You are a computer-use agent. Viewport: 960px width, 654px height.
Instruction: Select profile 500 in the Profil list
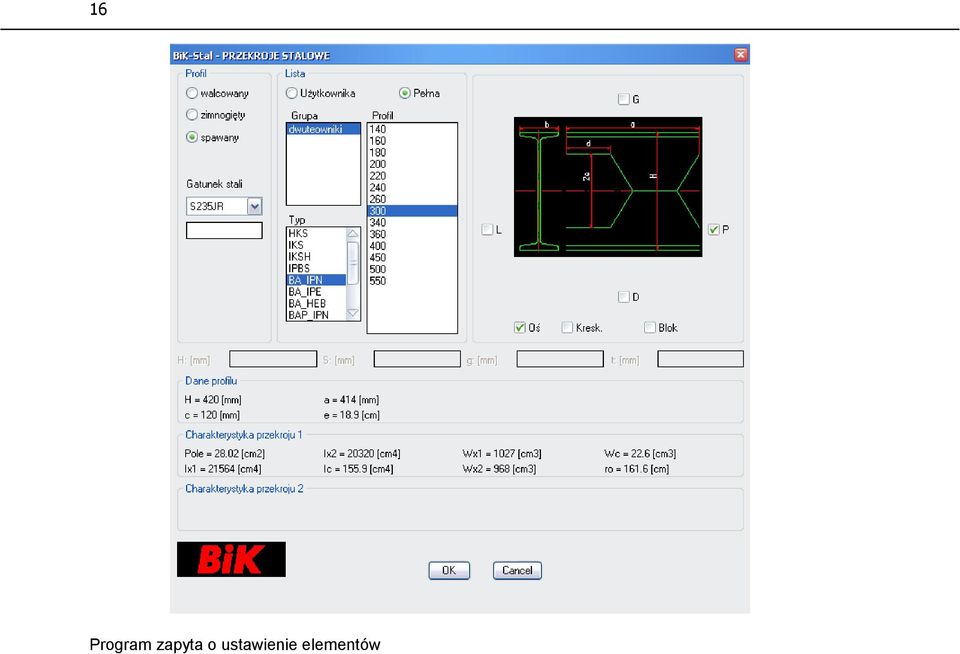(x=412, y=269)
